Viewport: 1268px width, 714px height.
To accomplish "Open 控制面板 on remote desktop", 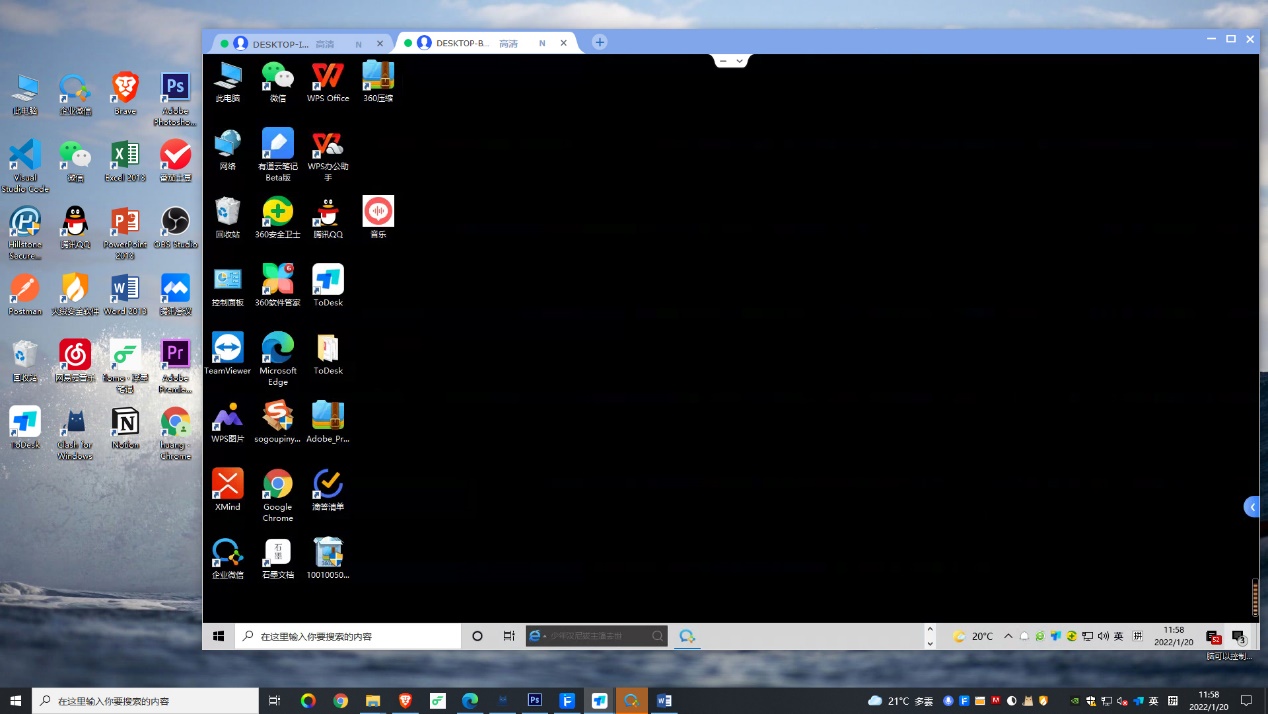I will click(x=228, y=286).
